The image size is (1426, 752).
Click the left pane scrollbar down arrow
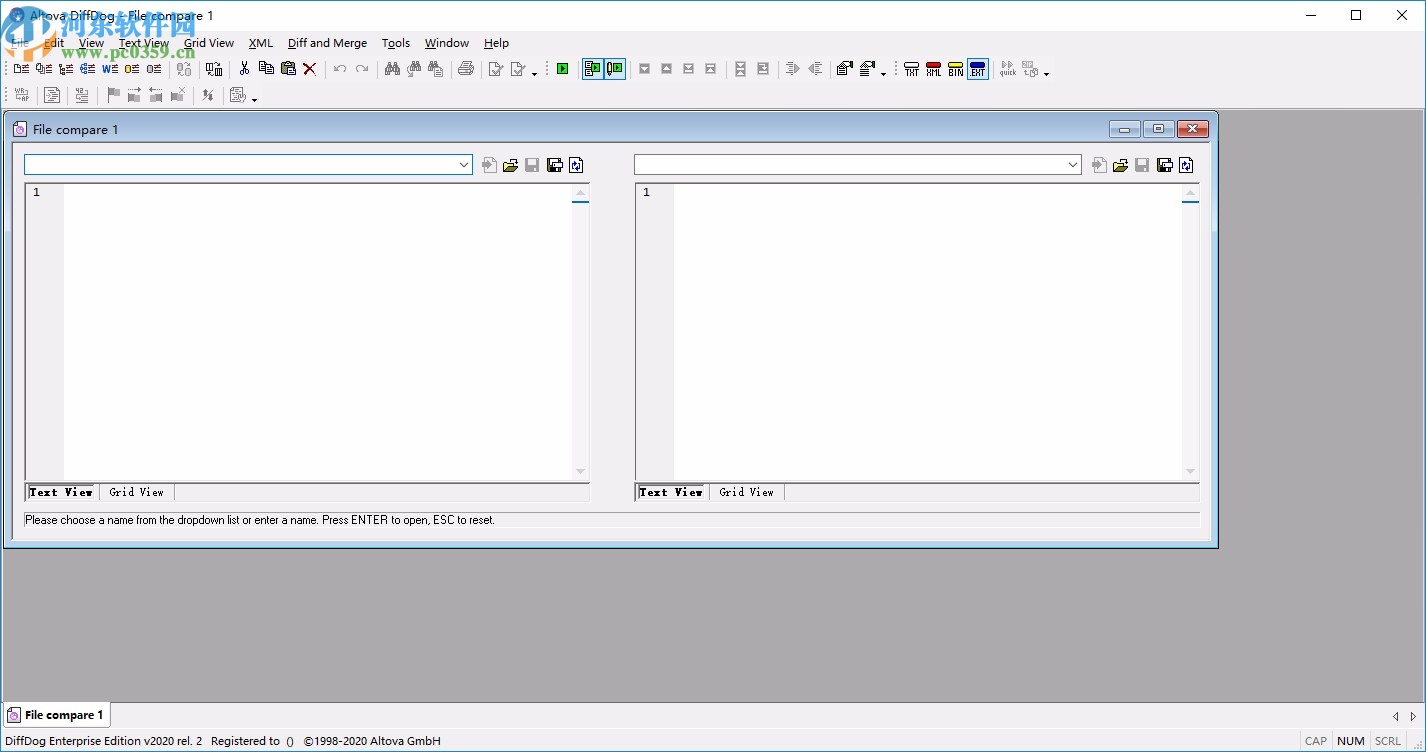click(x=580, y=472)
